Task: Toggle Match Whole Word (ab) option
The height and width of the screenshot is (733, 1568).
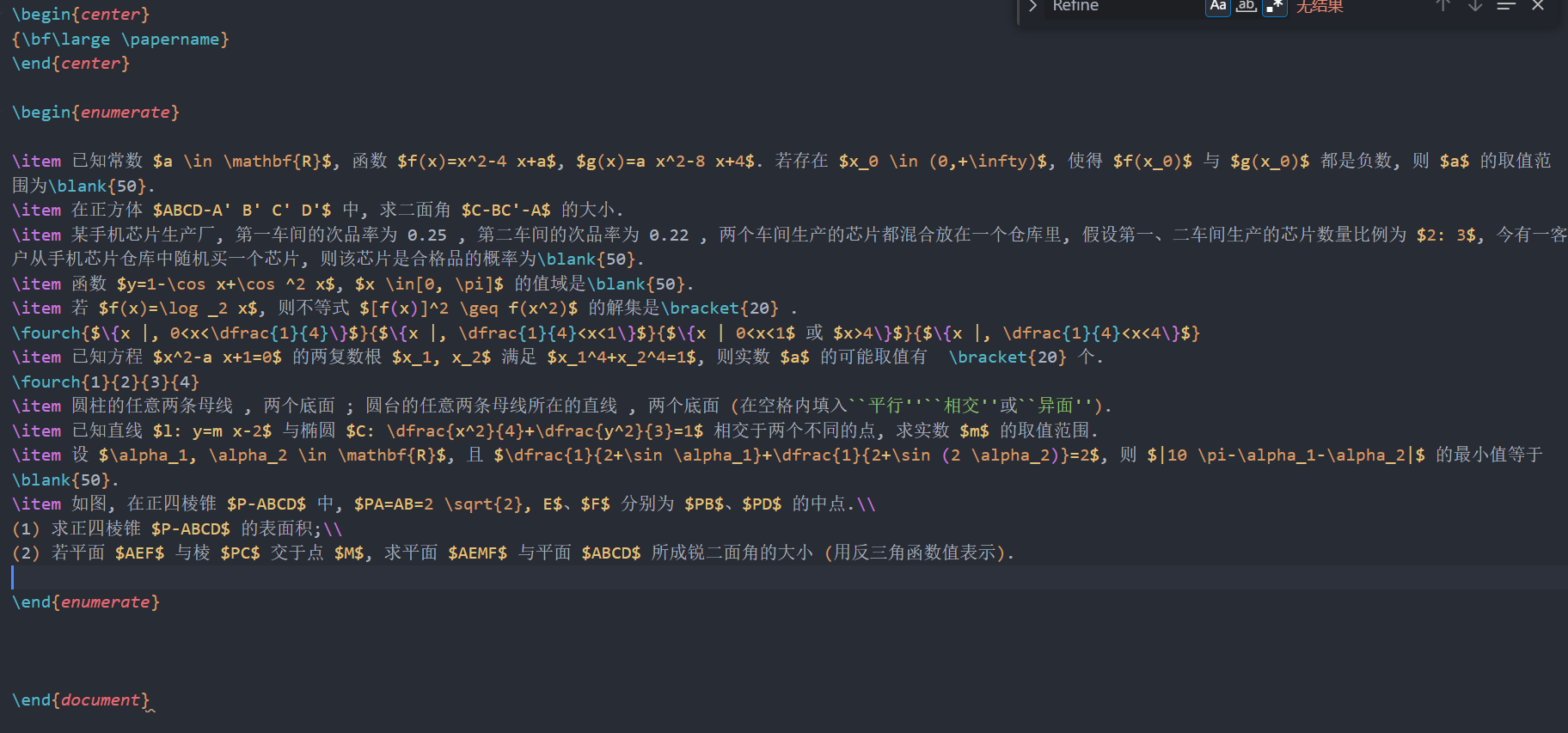Action: pyautogui.click(x=1246, y=6)
